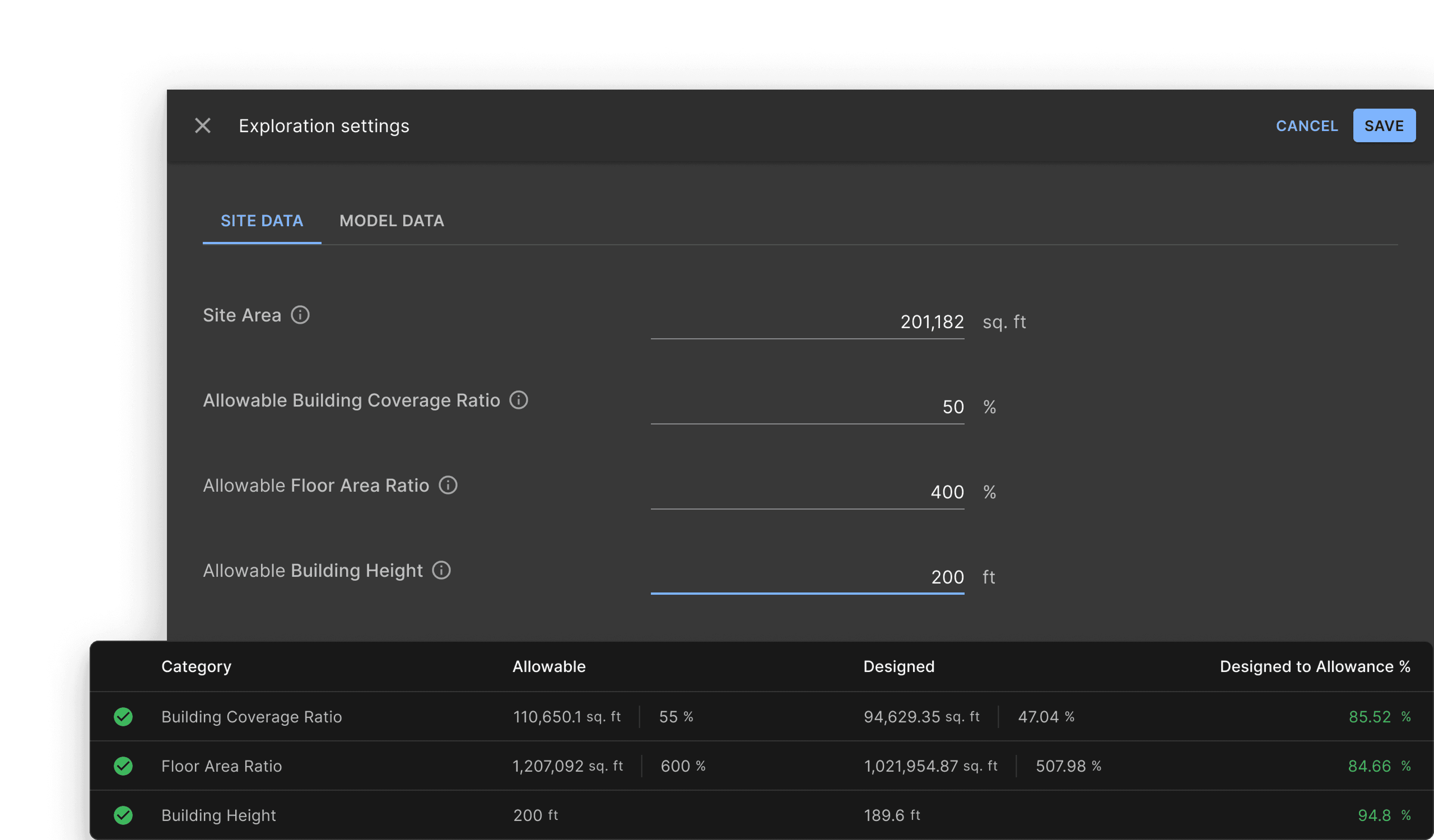Click info icon beside Allowable Building Coverage Ratio
The height and width of the screenshot is (840, 1434).
518,400
